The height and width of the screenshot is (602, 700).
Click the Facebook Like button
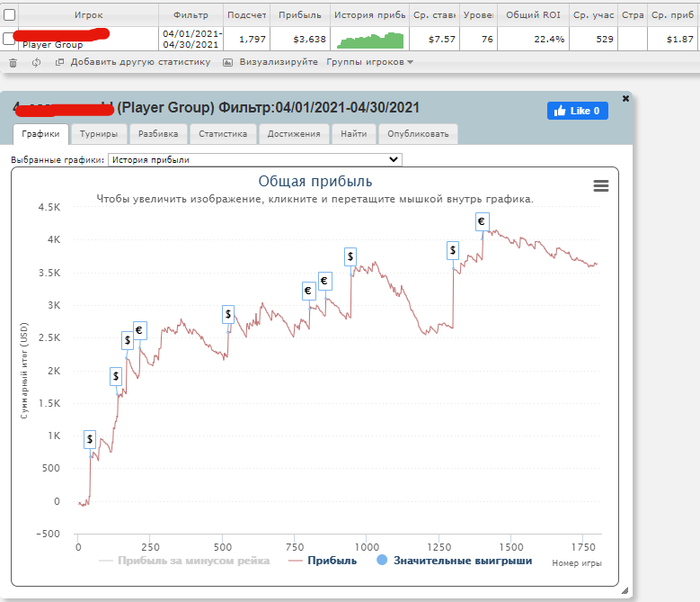pyautogui.click(x=577, y=111)
